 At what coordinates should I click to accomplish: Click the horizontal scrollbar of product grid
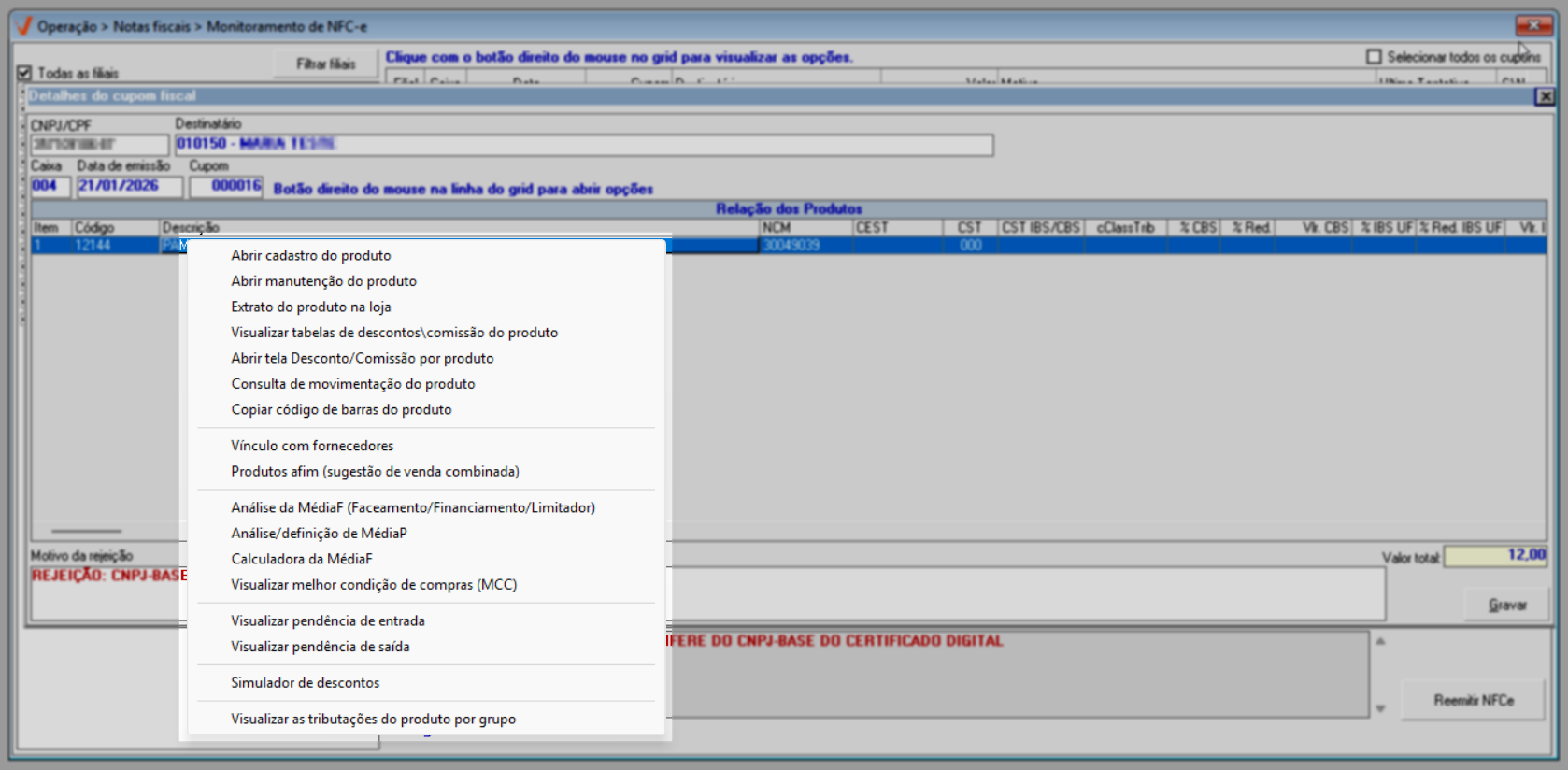coord(86,531)
